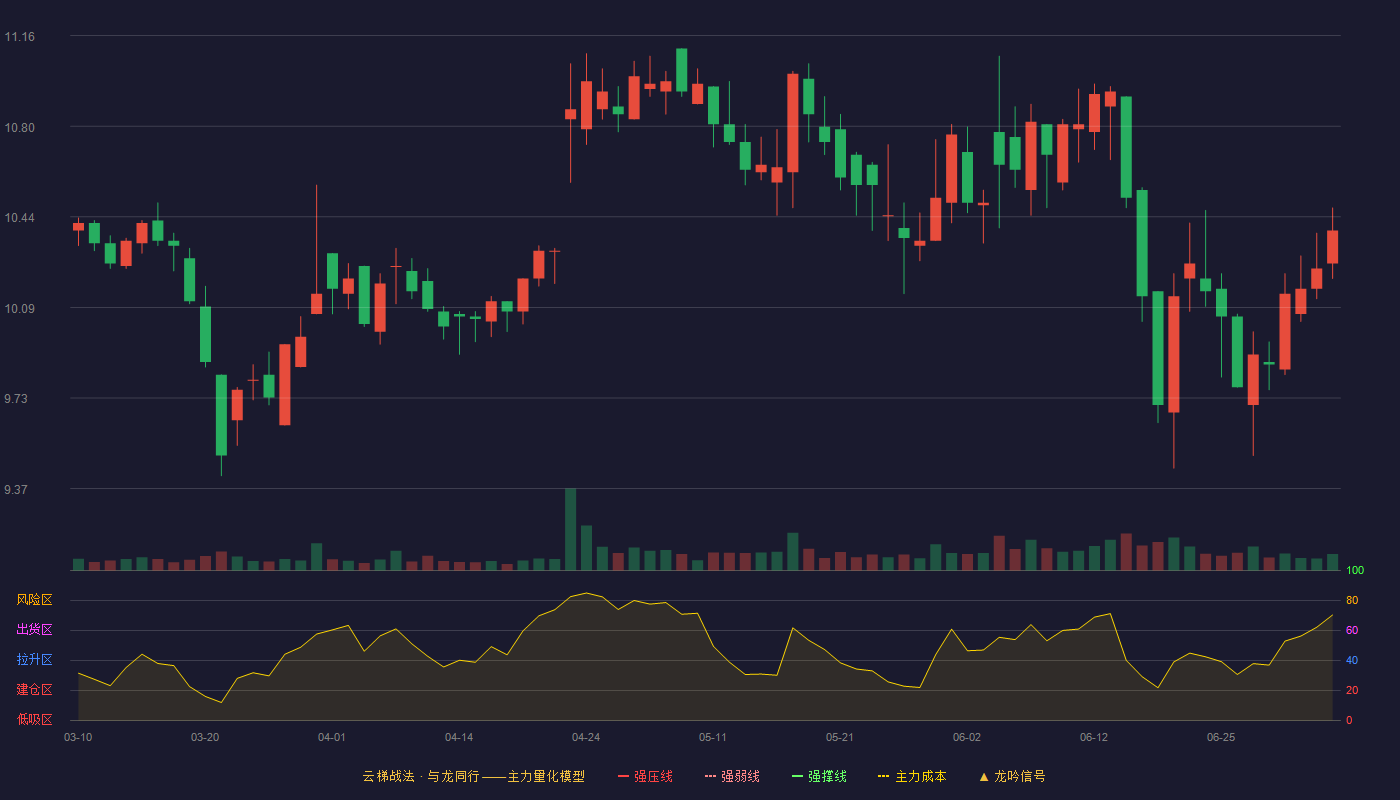Click the 04-24 date label
This screenshot has width=1400, height=800.
[x=586, y=737]
